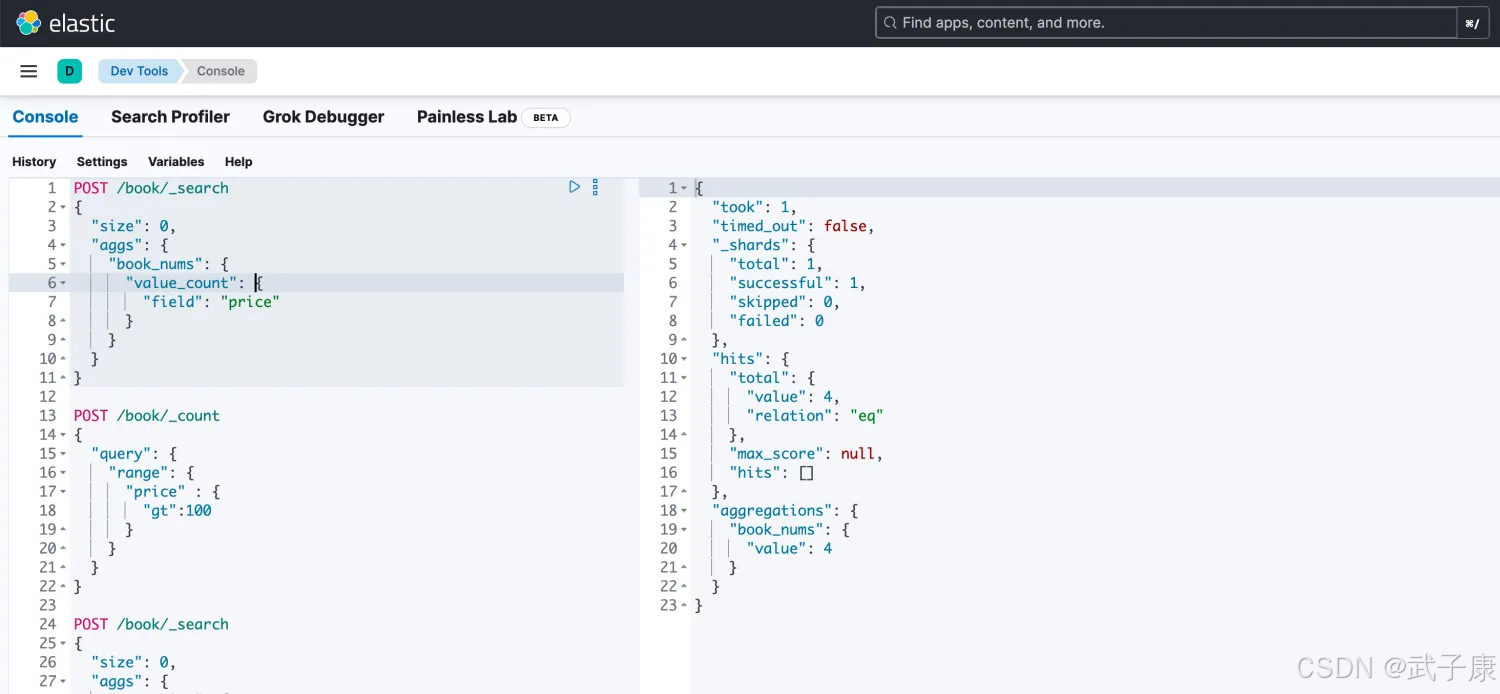Viewport: 1500px width, 694px height.
Task: Collapse "_shards" in response at line 4
Action: (684, 245)
